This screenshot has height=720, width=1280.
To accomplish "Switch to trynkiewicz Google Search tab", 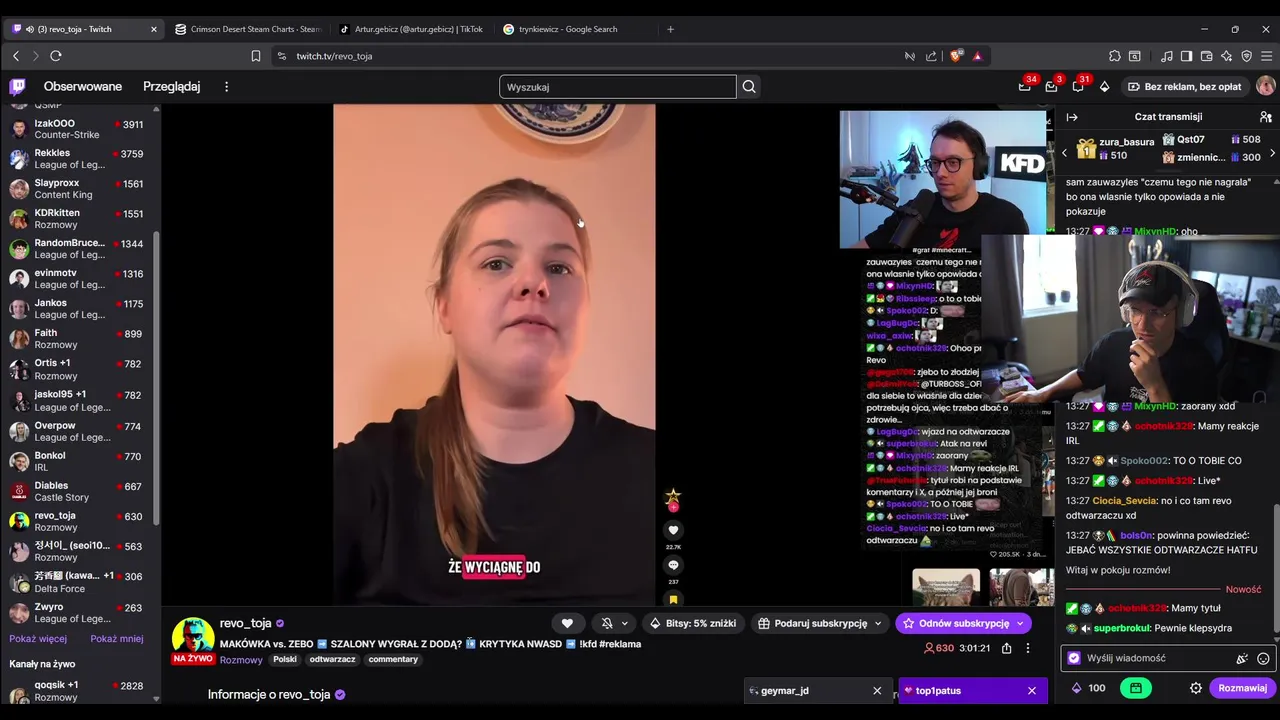I will pyautogui.click(x=574, y=29).
